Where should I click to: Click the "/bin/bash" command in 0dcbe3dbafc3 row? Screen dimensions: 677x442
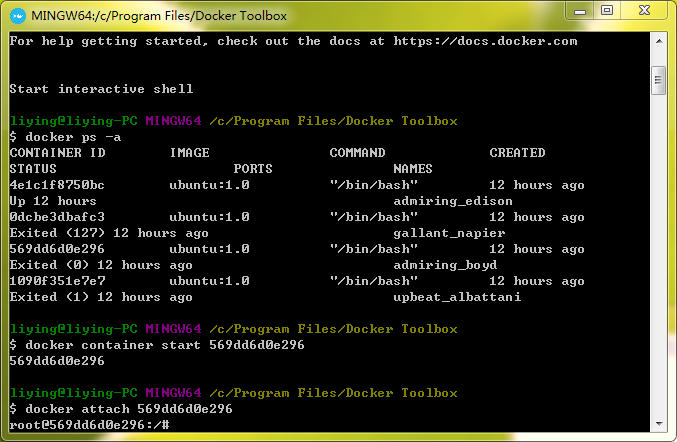373,217
